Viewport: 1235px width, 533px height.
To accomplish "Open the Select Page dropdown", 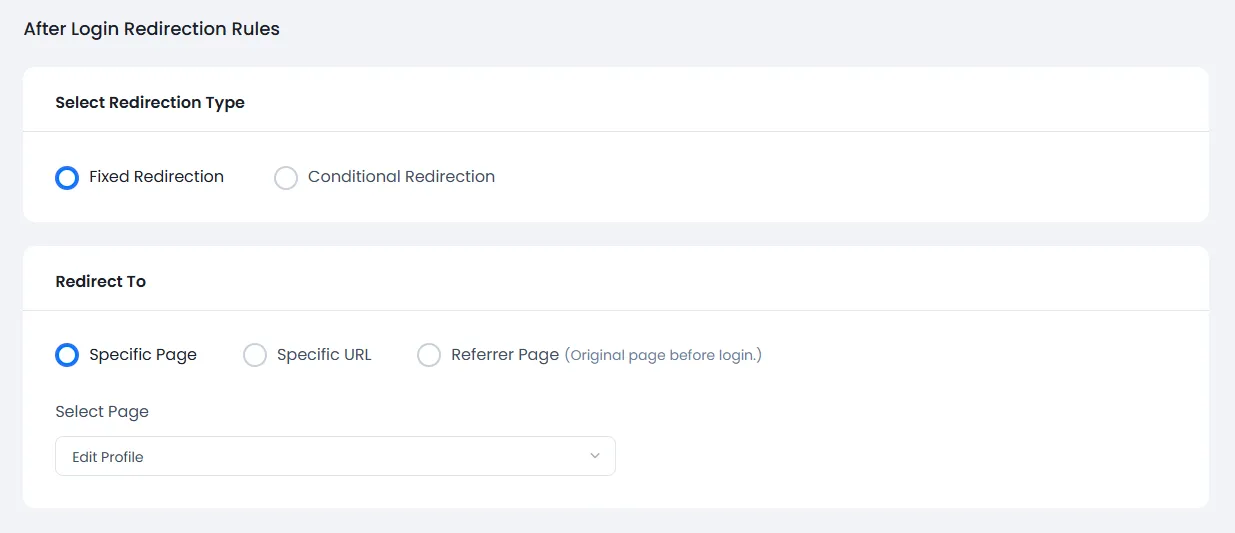I will [x=335, y=456].
